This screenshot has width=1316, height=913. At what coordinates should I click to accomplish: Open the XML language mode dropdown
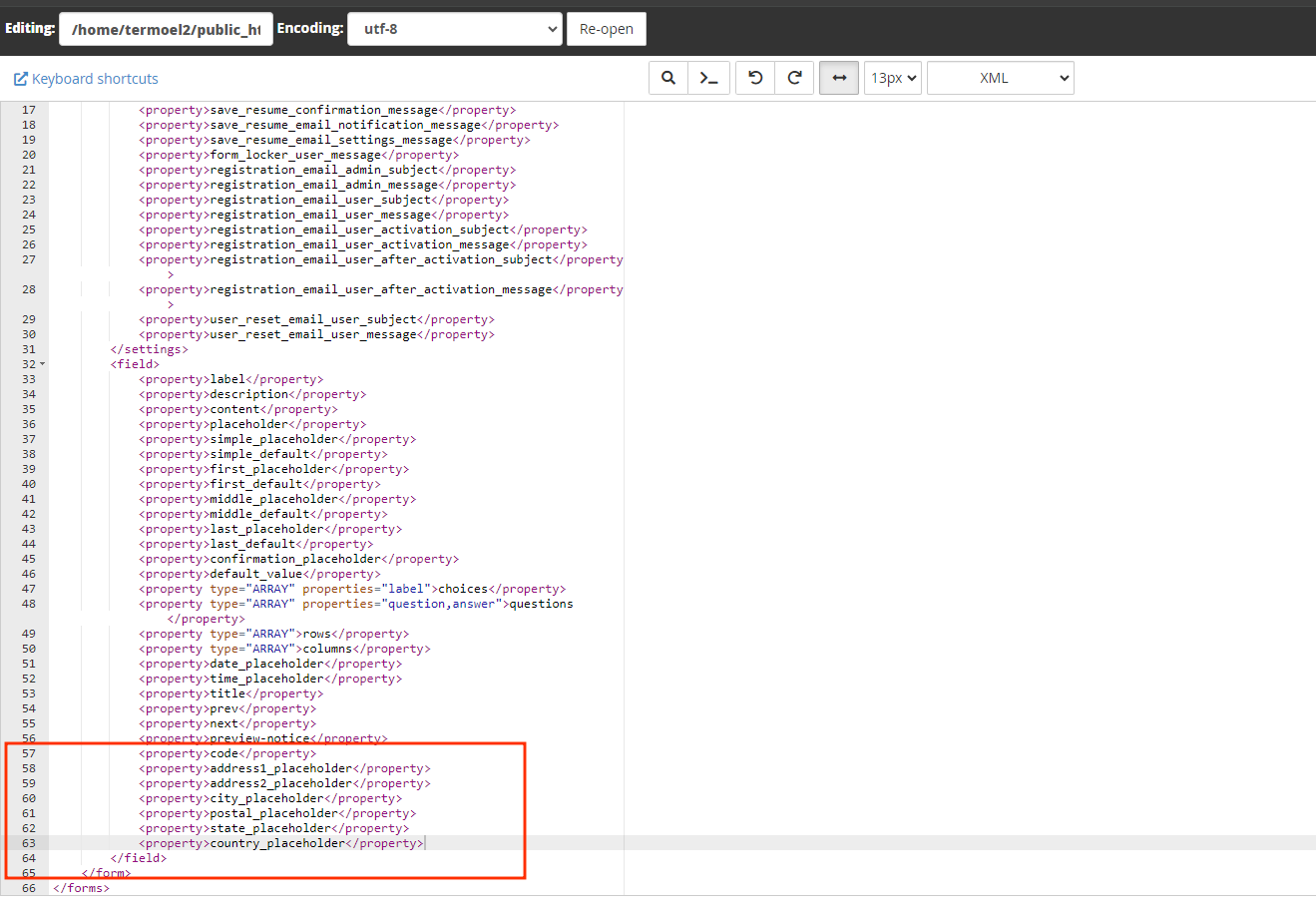pyautogui.click(x=1000, y=78)
